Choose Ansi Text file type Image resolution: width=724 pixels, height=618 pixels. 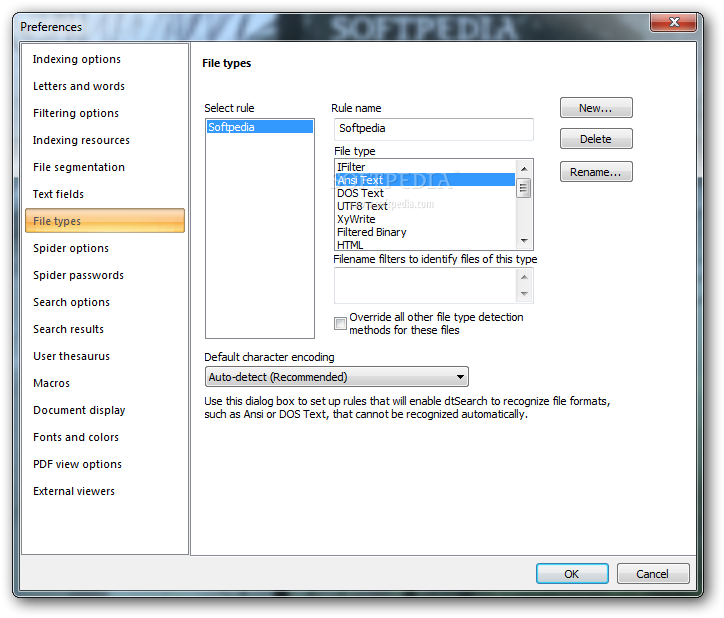click(x=425, y=180)
